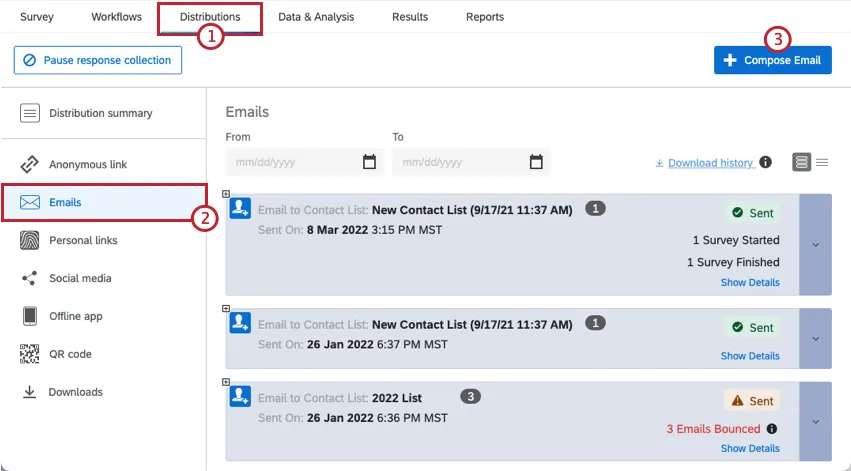Viewport: 851px width, 471px height.
Task: Click the recipient count badge 3
Action: [471, 397]
